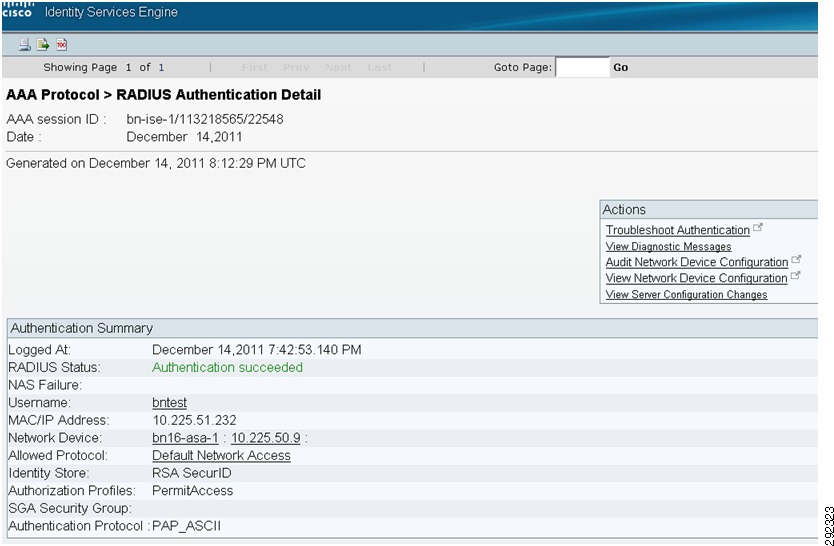This screenshot has width=834, height=546.
Task: Select the Date value December 14,2011
Action: [184, 137]
